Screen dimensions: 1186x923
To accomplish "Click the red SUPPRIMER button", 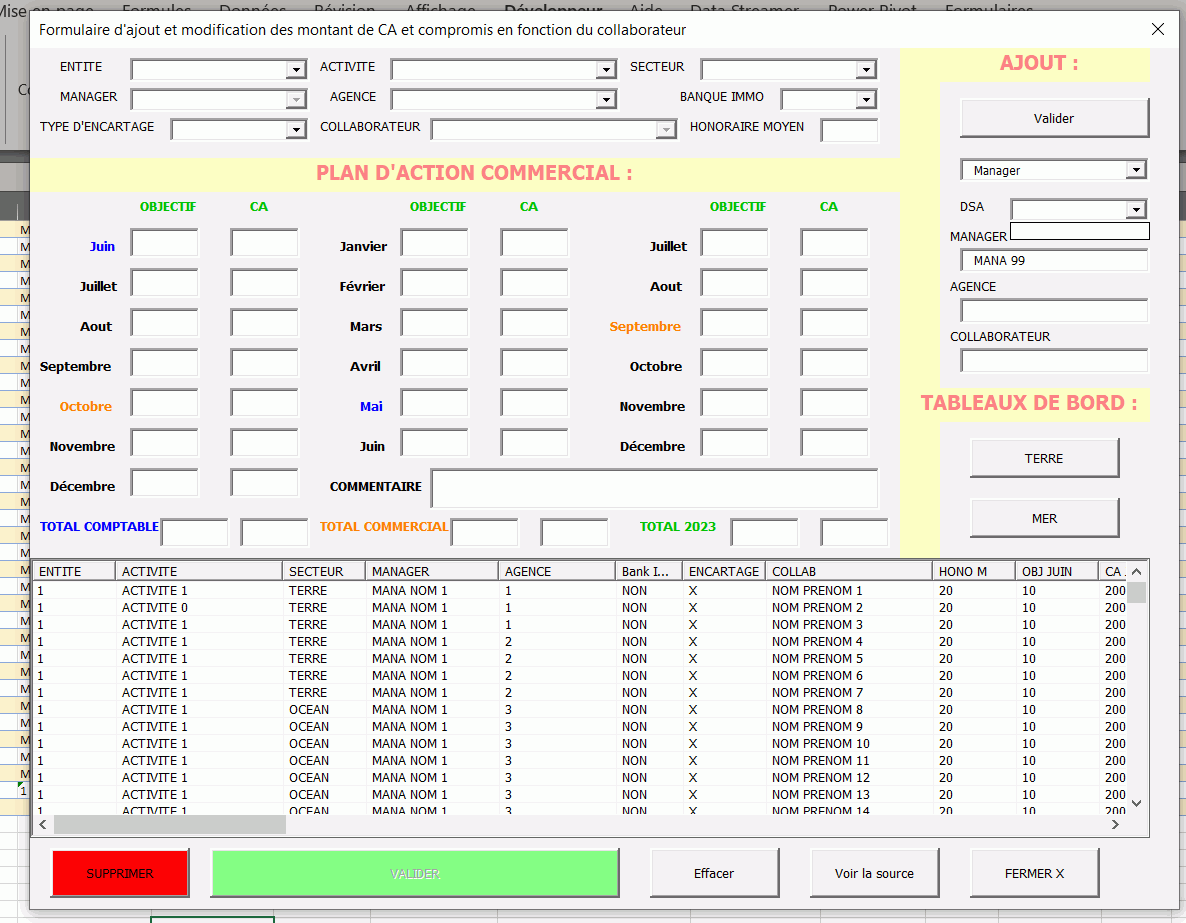I will pos(120,873).
